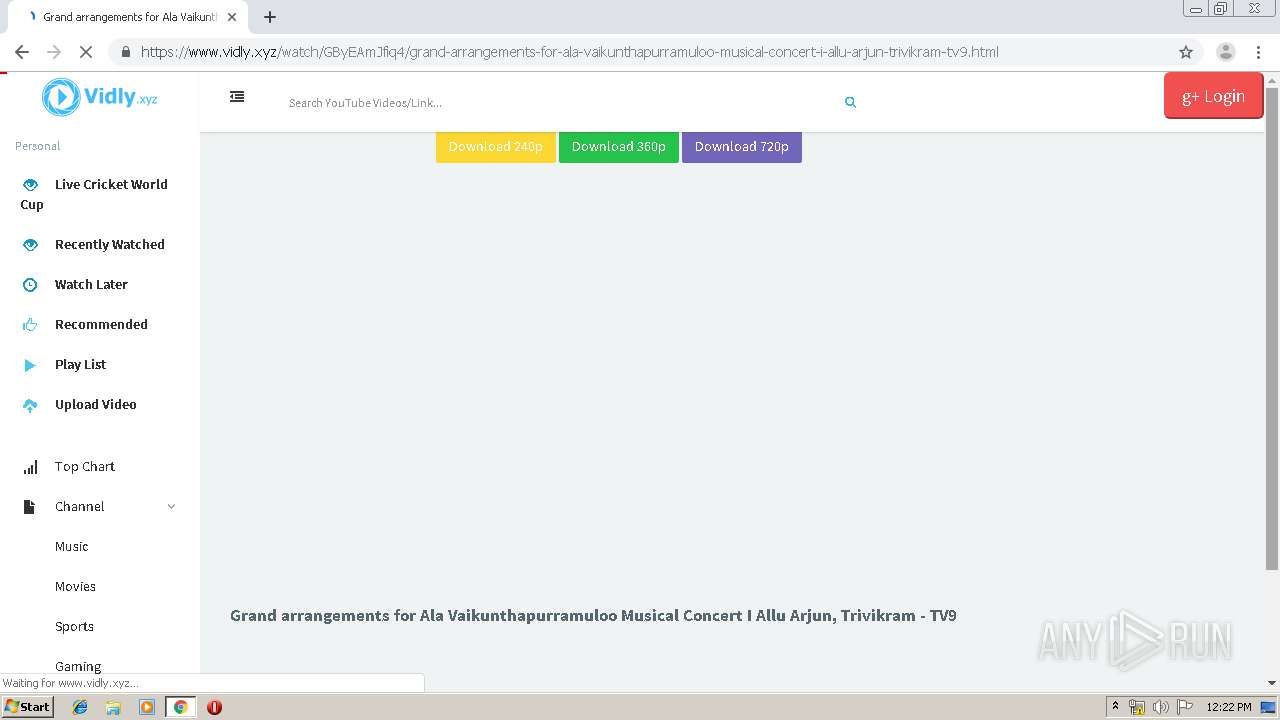Focus the Search YouTube Videos field

pyautogui.click(x=560, y=102)
